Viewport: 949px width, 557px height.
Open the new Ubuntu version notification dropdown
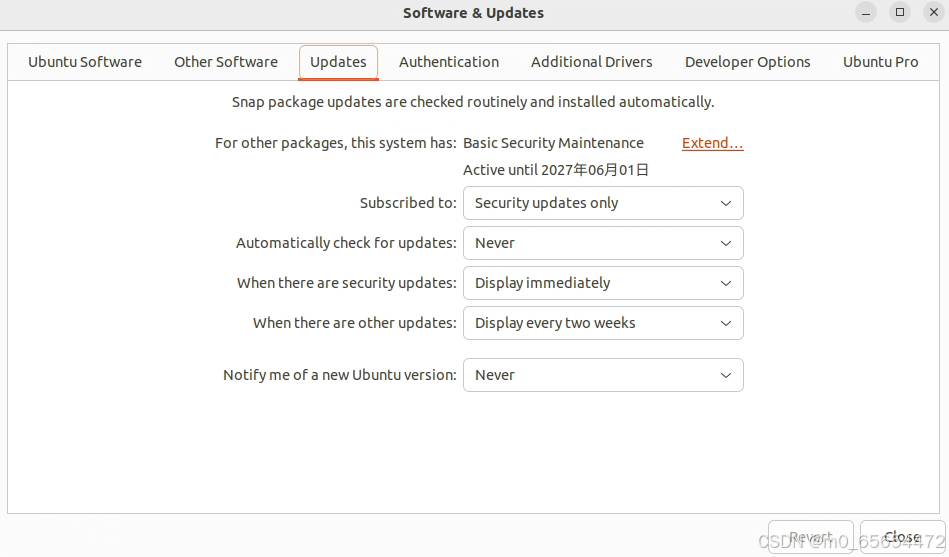click(603, 375)
